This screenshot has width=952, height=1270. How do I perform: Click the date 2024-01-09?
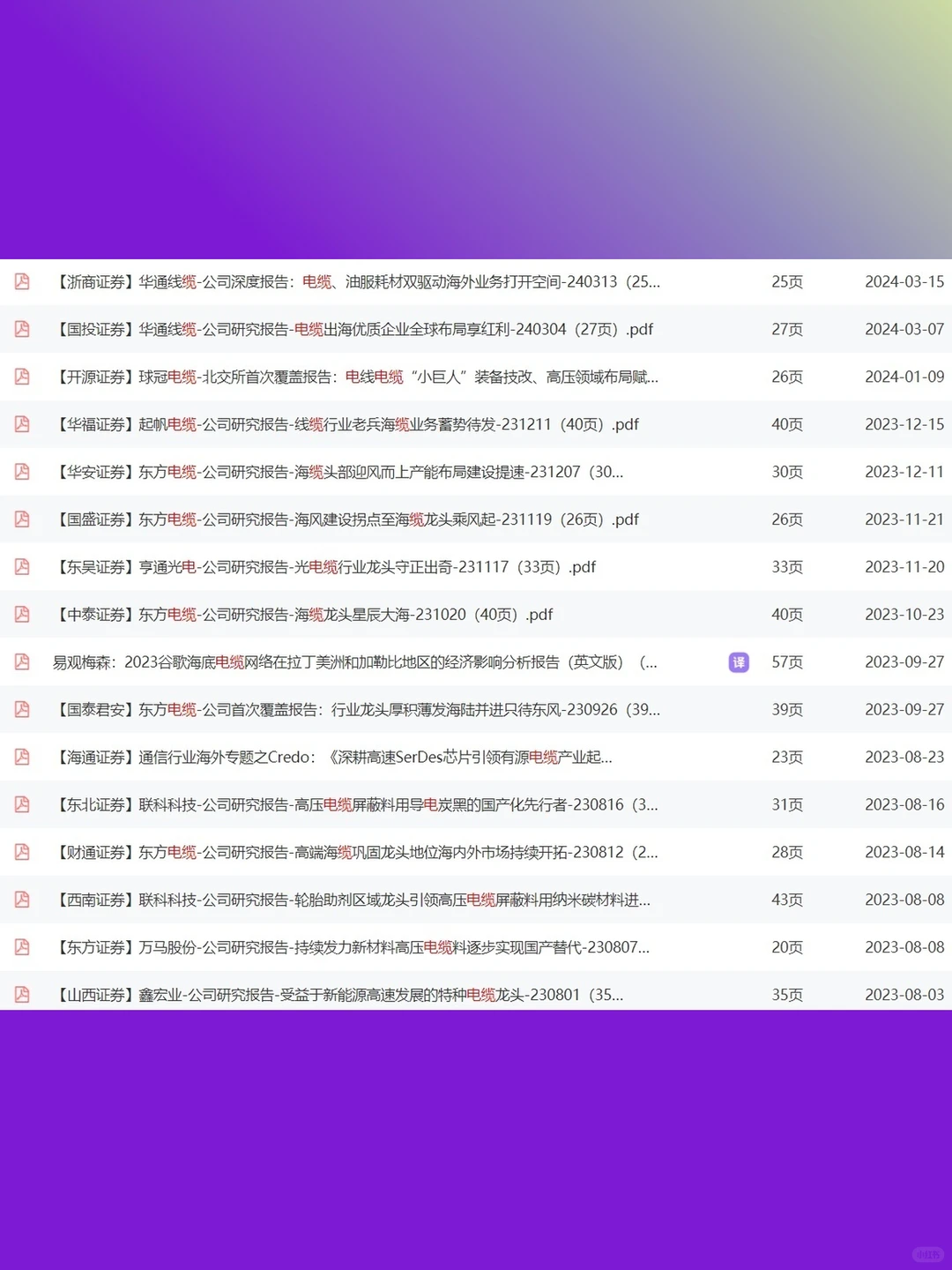tap(904, 377)
